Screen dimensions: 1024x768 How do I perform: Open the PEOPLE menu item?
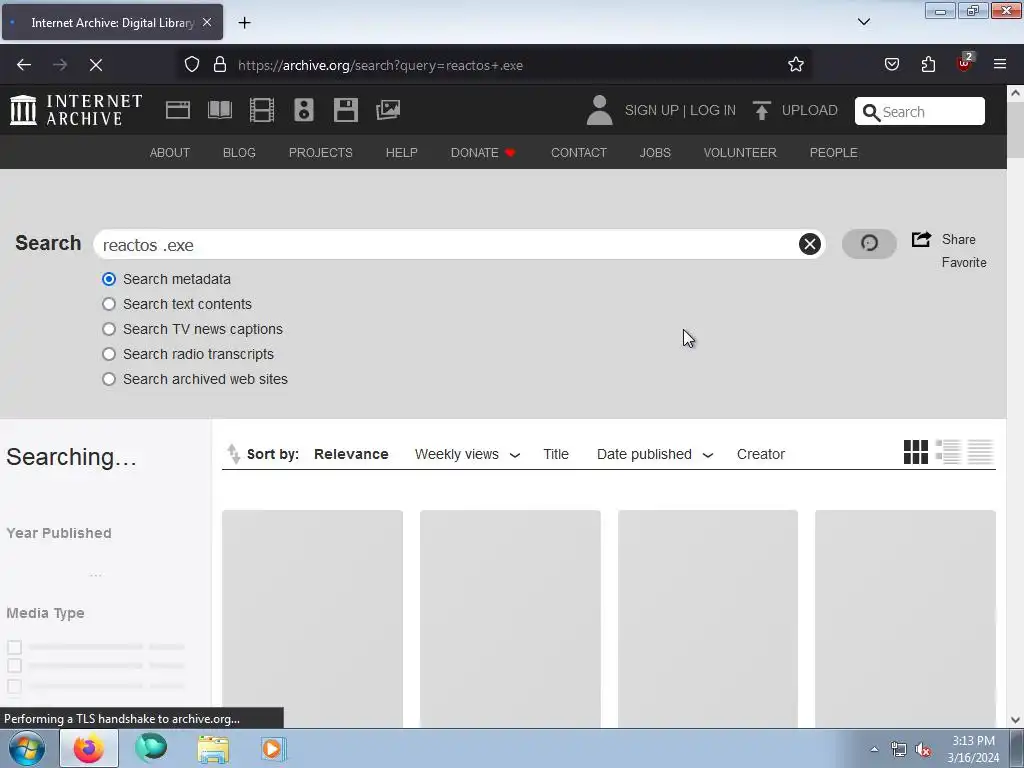click(833, 152)
